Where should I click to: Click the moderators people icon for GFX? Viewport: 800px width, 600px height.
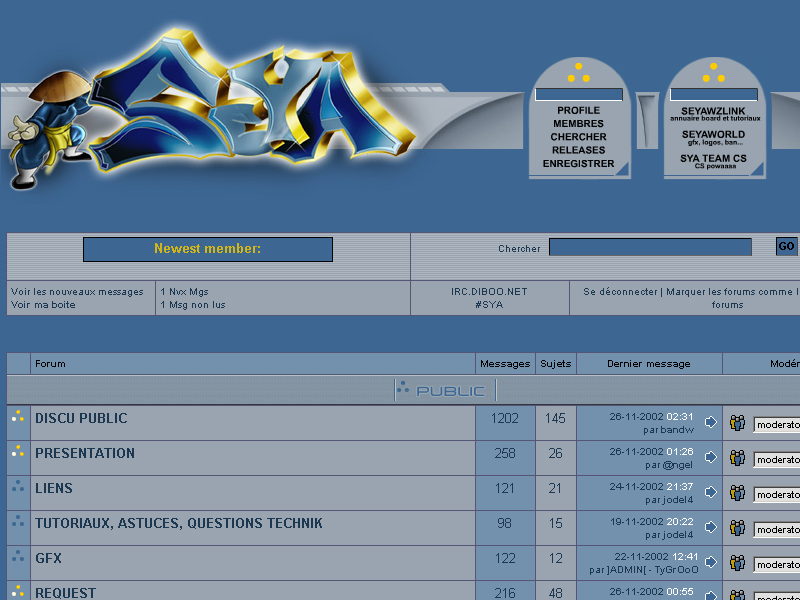point(738,563)
